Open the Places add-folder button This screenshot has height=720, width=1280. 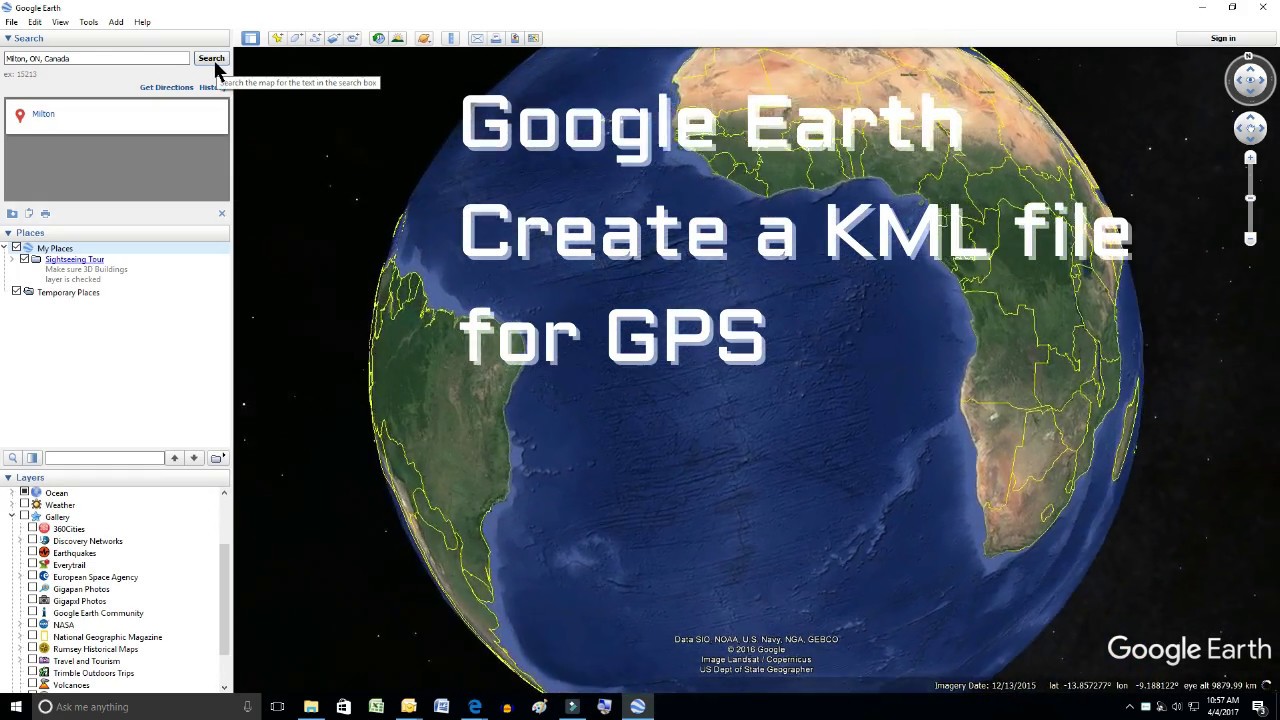point(217,458)
